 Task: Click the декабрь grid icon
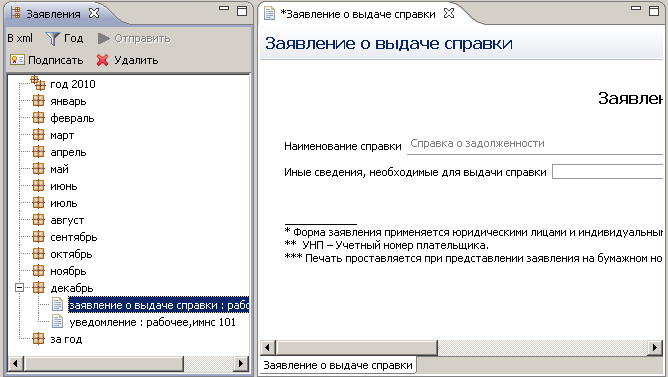[38, 288]
